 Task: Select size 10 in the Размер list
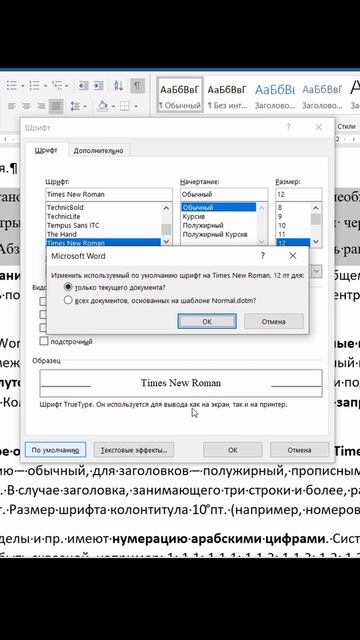pyautogui.click(x=293, y=225)
